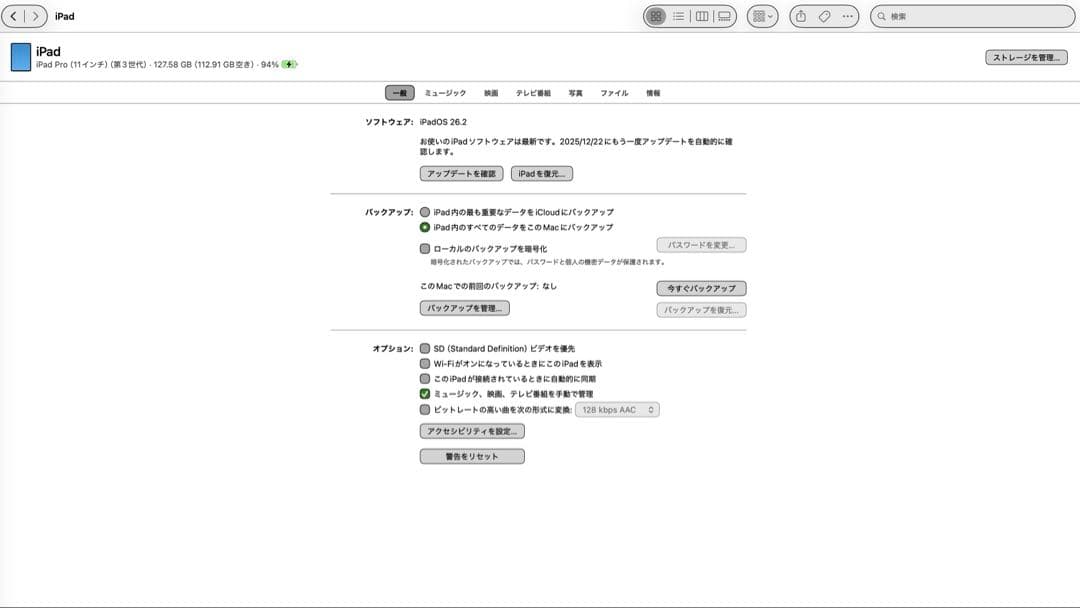Click the battery charging status indicator
The width and height of the screenshot is (1080, 608).
[289, 63]
